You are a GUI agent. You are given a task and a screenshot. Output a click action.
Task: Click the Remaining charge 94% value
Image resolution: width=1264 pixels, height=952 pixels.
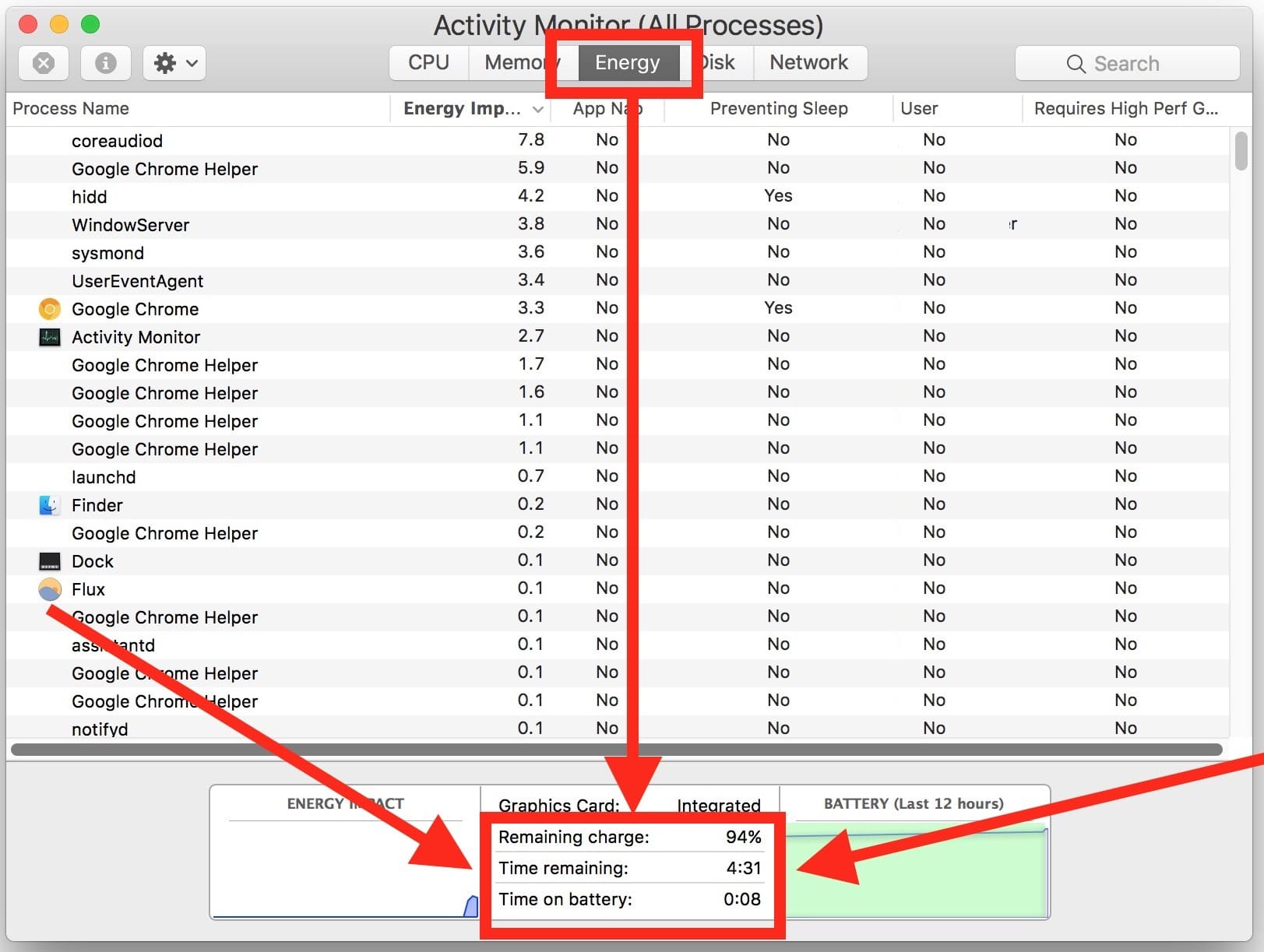pos(743,837)
